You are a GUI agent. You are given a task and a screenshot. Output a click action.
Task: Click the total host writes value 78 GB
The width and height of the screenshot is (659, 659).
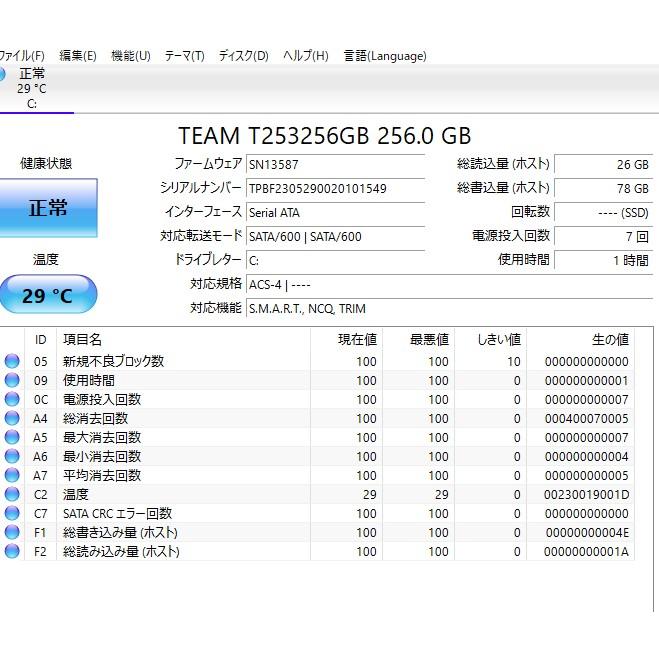click(604, 188)
